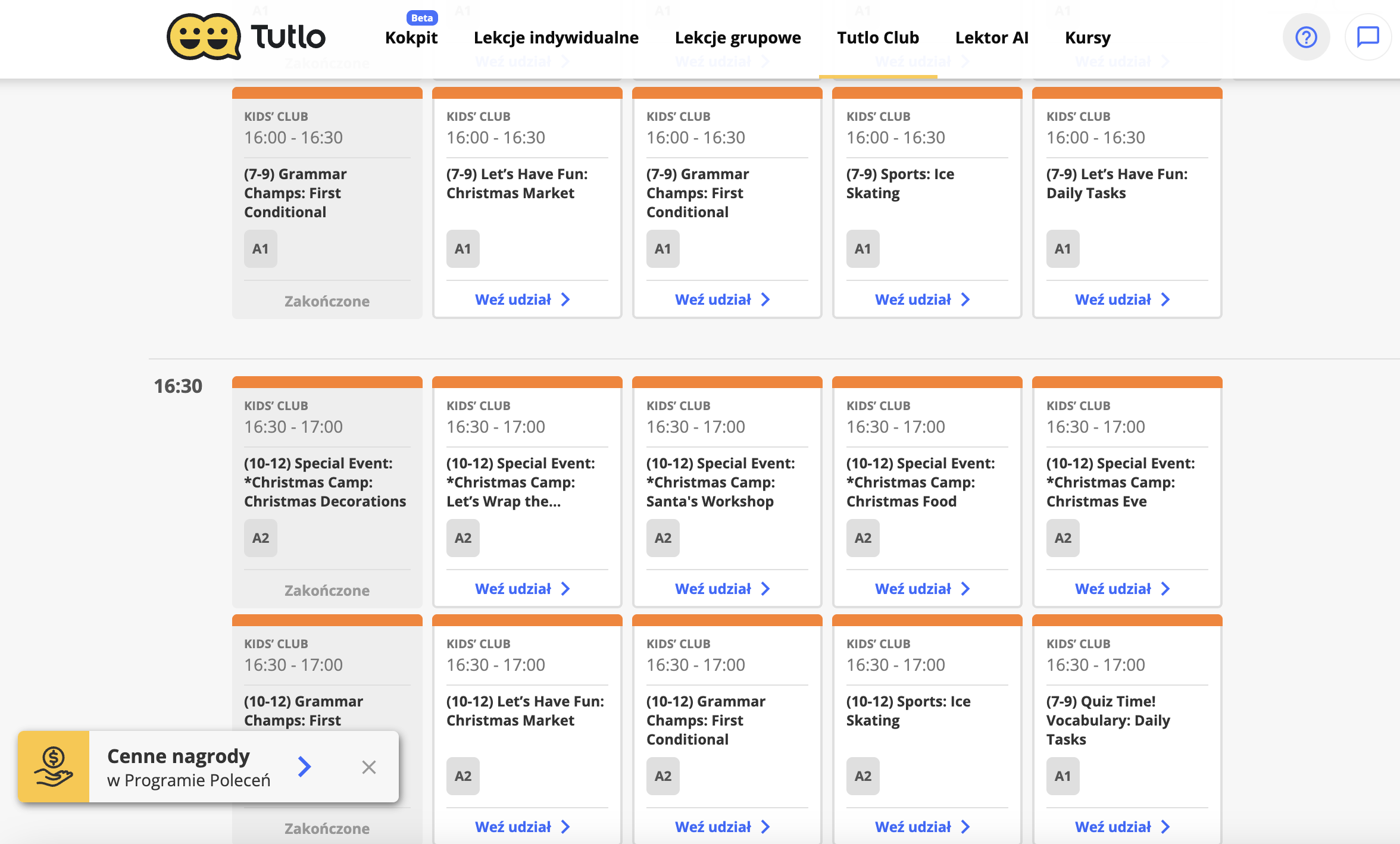Open Cenne nagrody banner arrow

click(305, 767)
